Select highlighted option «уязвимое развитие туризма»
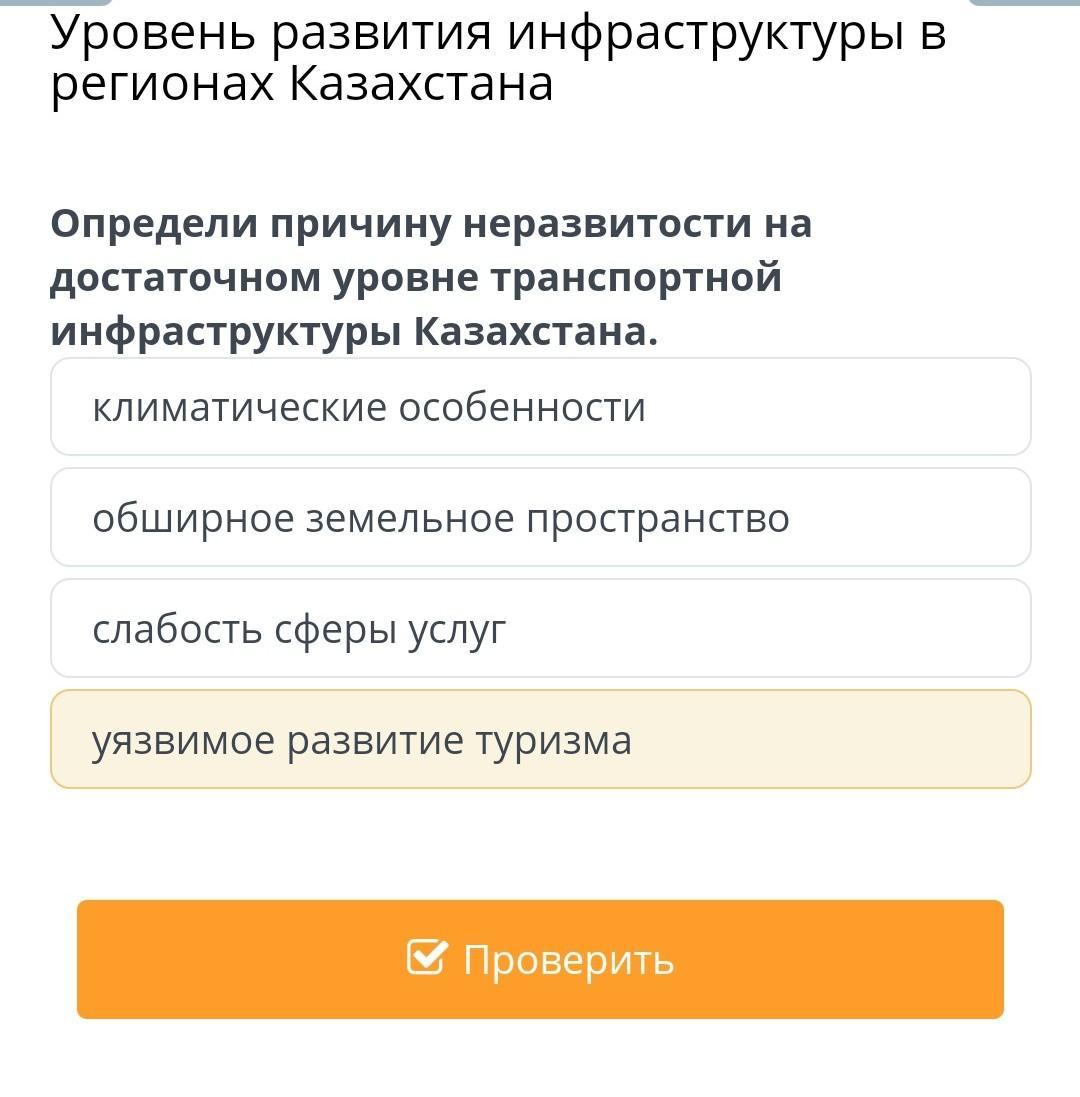This screenshot has height=1097, width=1080. [x=541, y=739]
